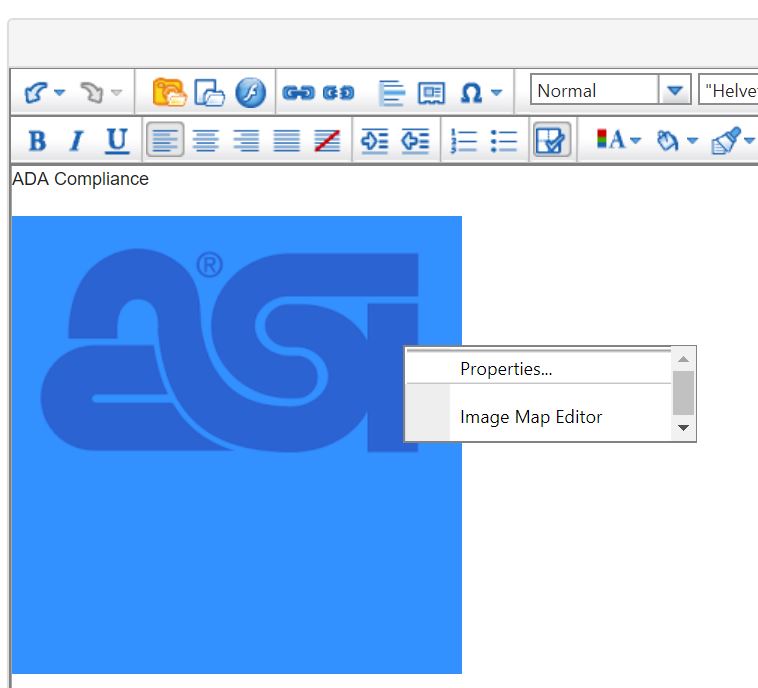Screen dimensions: 758x688
Task: Toggle the numbered list
Action: pos(463,141)
